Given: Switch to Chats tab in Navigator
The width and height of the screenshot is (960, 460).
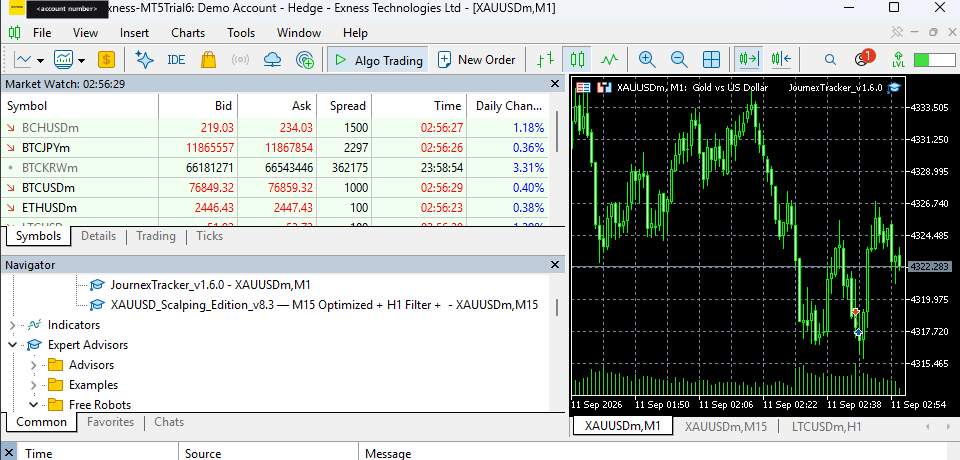Looking at the screenshot, I should 169,422.
